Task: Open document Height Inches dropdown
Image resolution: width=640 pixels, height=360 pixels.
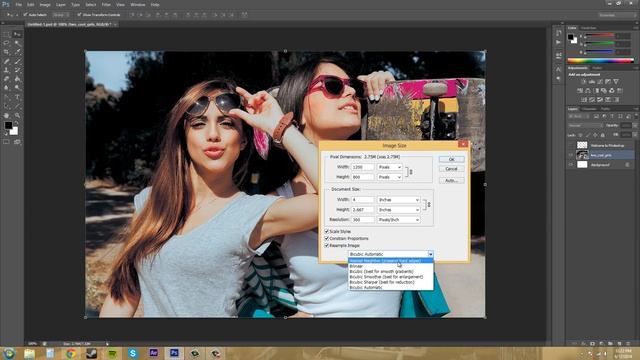Action: [398, 209]
